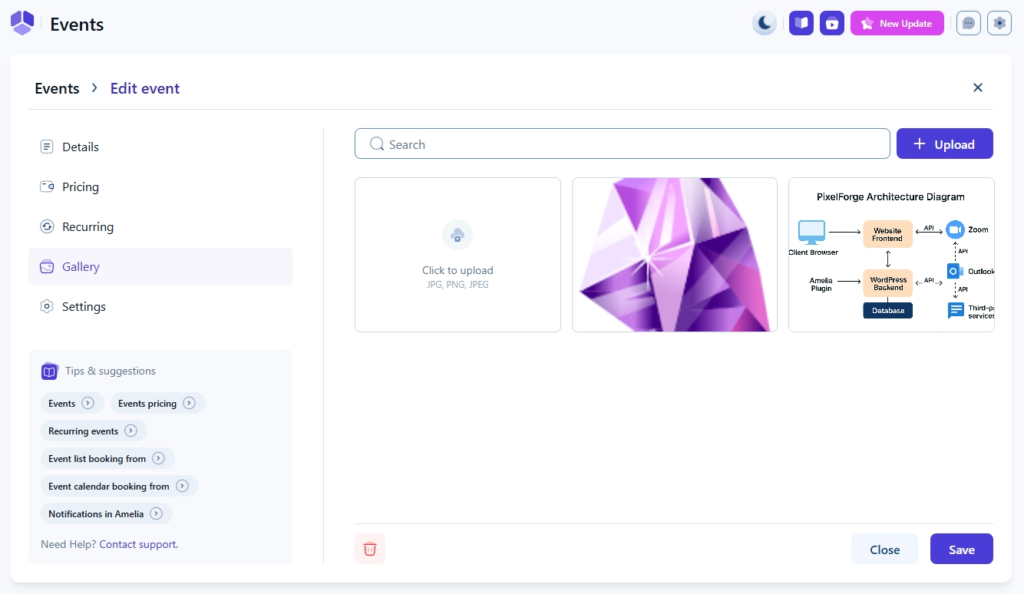The height and width of the screenshot is (594, 1024).
Task: Click the New Update button
Action: pos(897,23)
